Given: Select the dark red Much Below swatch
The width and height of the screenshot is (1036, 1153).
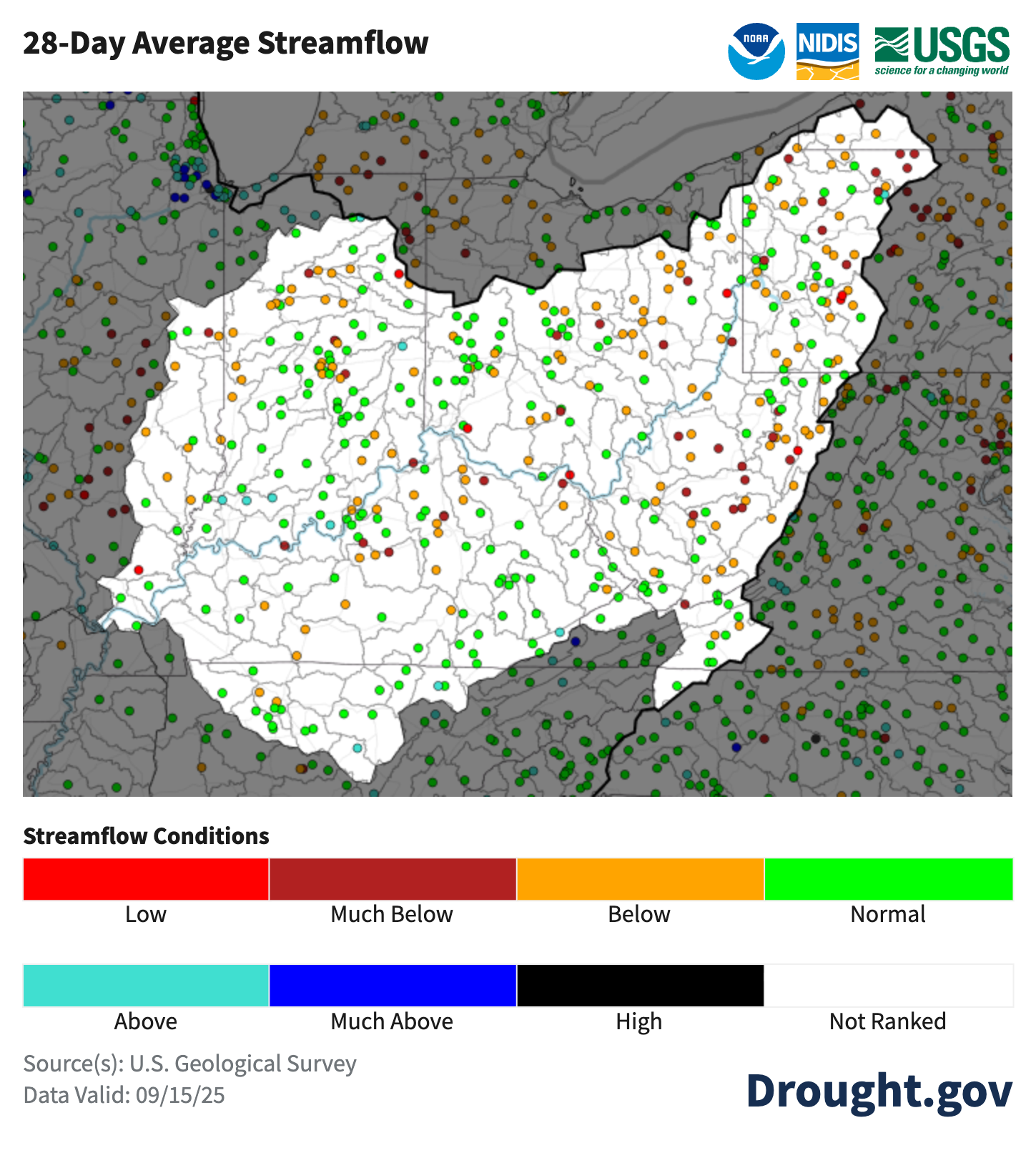Looking at the screenshot, I should click(393, 879).
